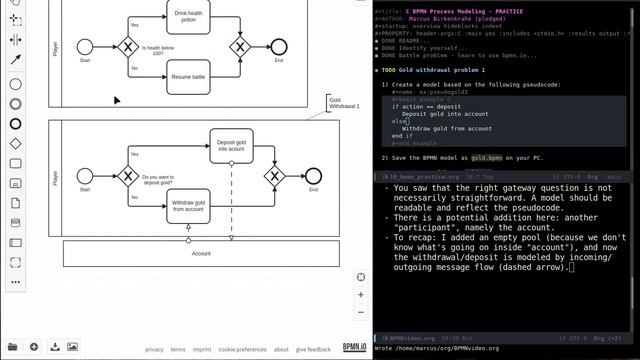This screenshot has width=640, height=360.
Task: Download the diagram as a BPMN file
Action: [x=55, y=347]
